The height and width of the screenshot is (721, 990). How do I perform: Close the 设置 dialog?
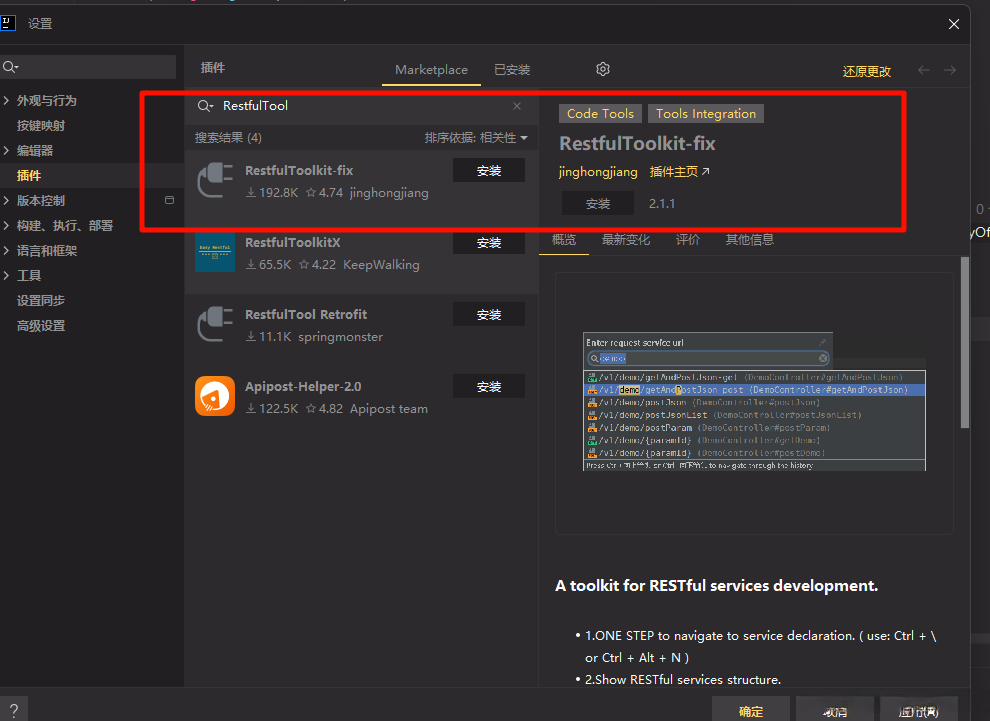pyautogui.click(x=954, y=24)
